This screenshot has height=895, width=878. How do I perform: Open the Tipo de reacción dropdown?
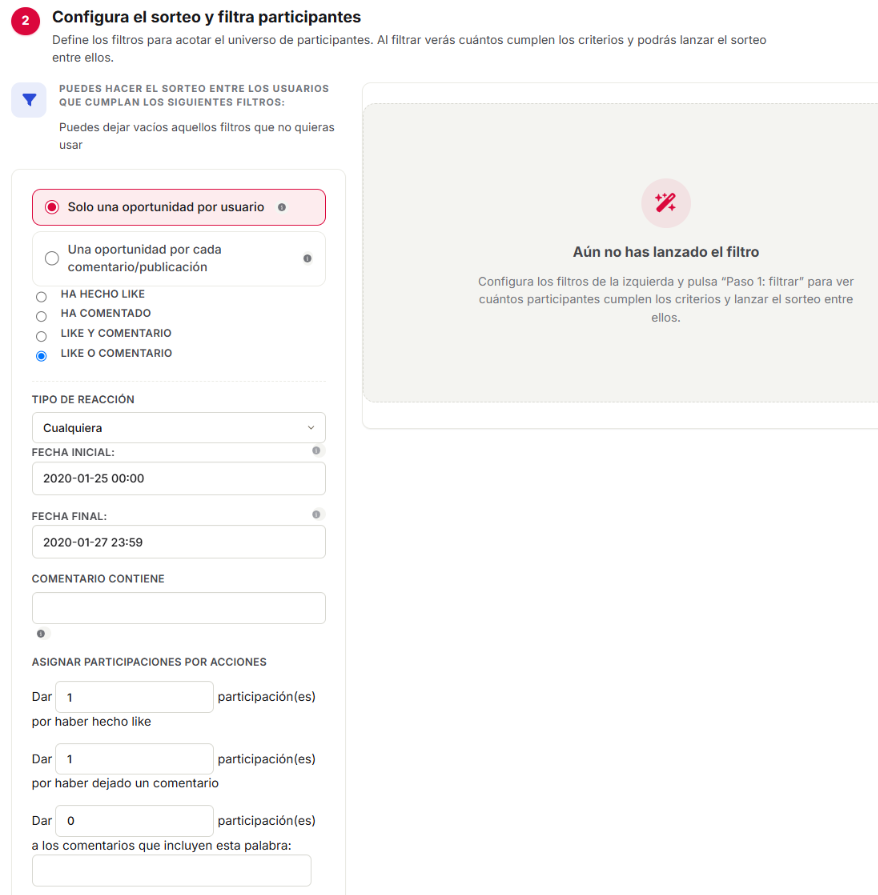[179, 428]
